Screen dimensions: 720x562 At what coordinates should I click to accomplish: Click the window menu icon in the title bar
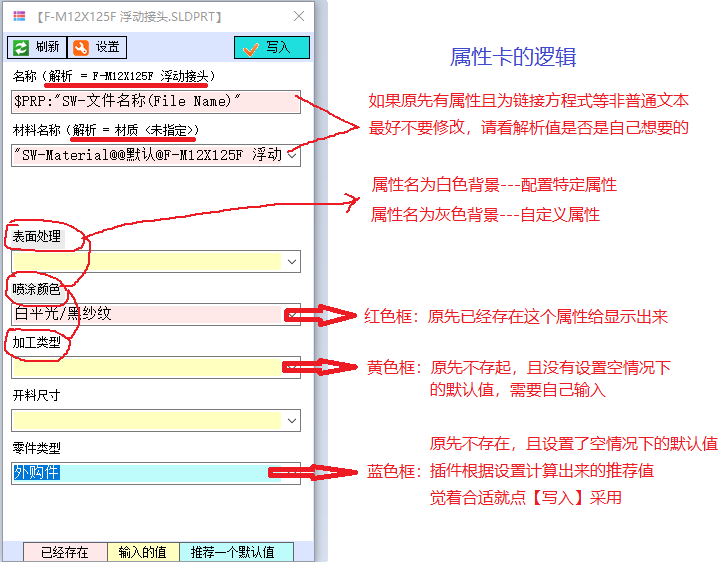pos(19,17)
